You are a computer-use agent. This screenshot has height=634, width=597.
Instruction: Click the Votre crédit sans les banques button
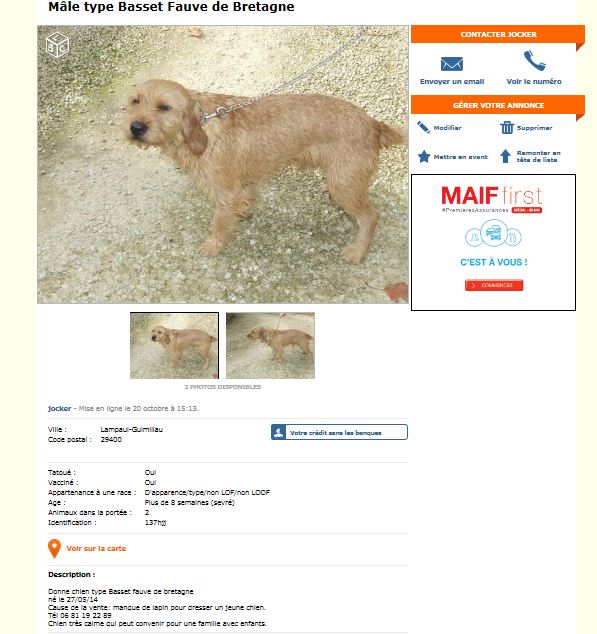(x=339, y=432)
